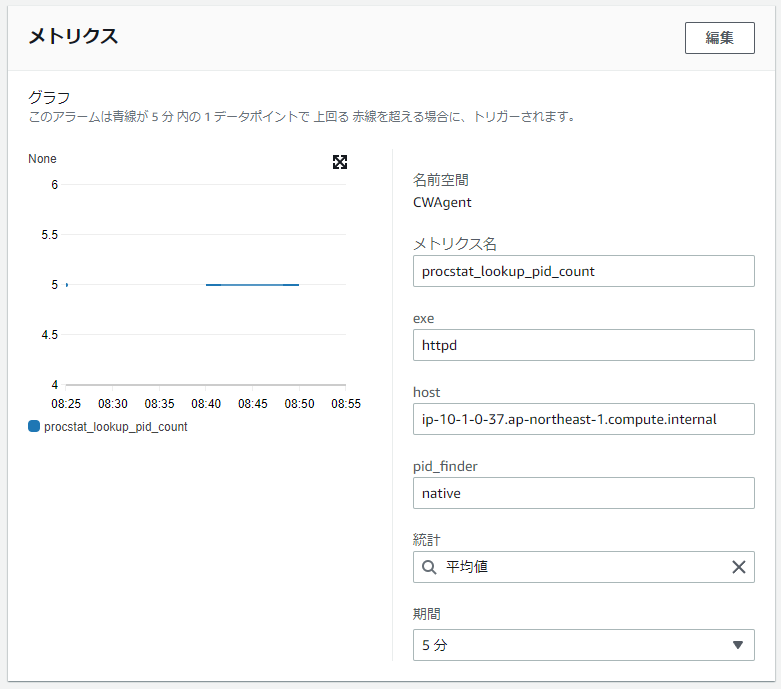781x689 pixels.
Task: Click the 5.5 y-axis label
Action: (x=49, y=235)
